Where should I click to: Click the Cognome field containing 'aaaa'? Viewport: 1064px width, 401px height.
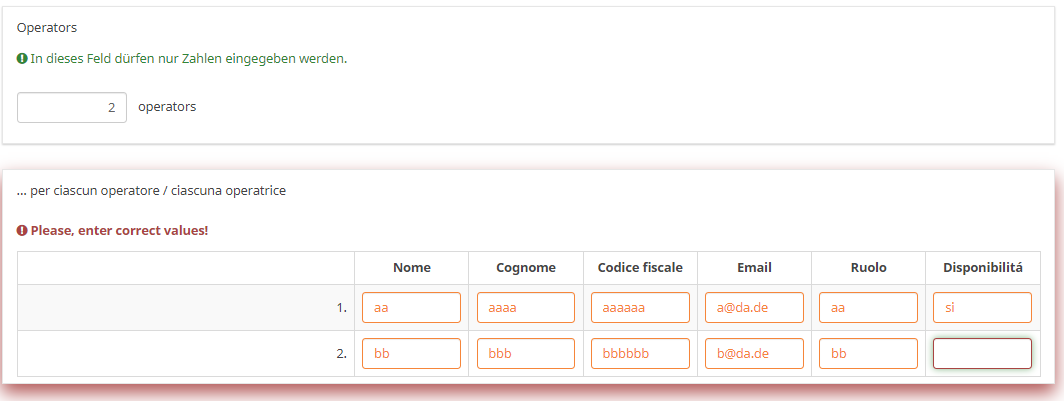(525, 308)
